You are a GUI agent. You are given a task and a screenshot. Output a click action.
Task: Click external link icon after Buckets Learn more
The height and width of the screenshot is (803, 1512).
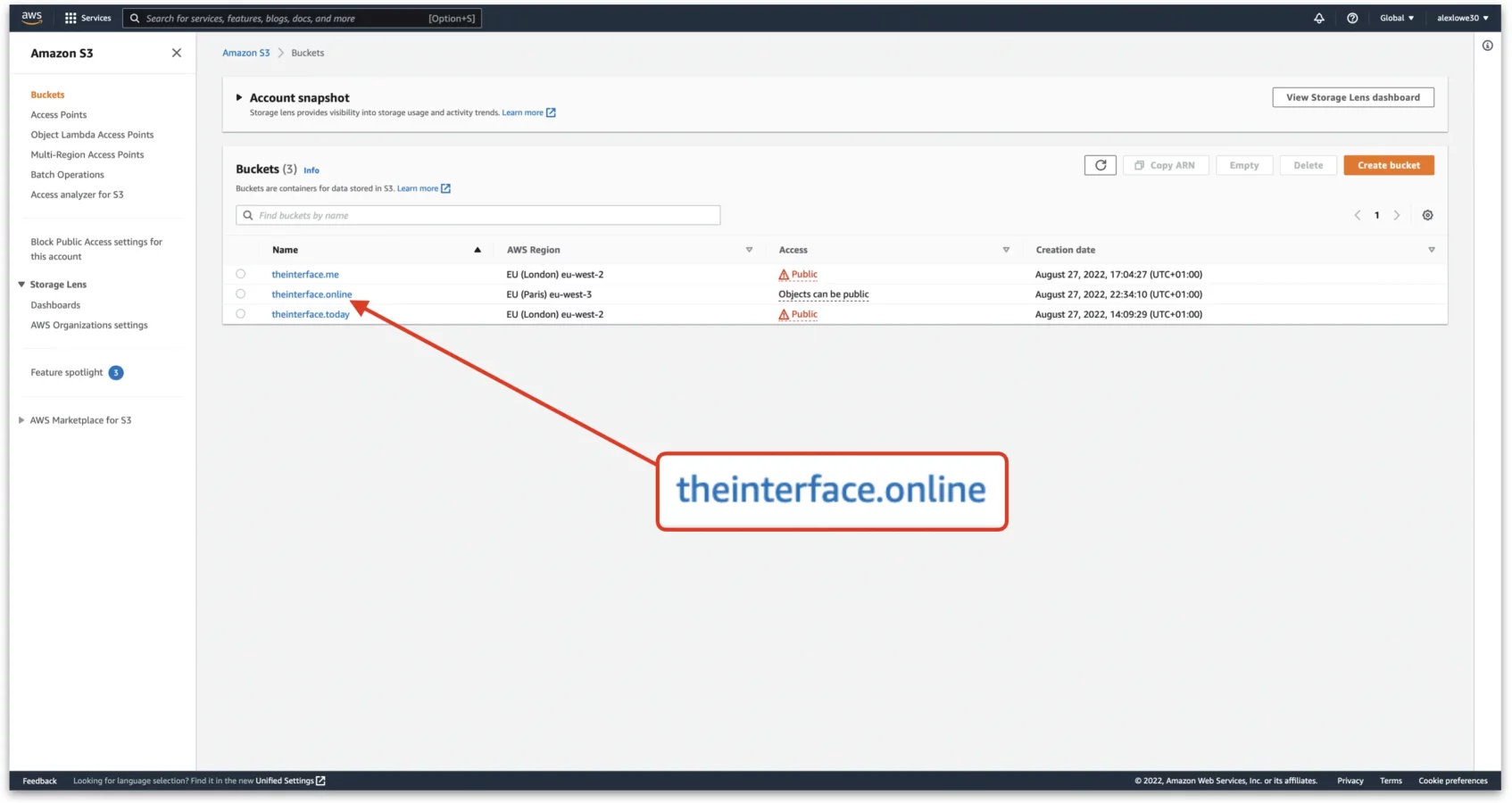point(445,188)
